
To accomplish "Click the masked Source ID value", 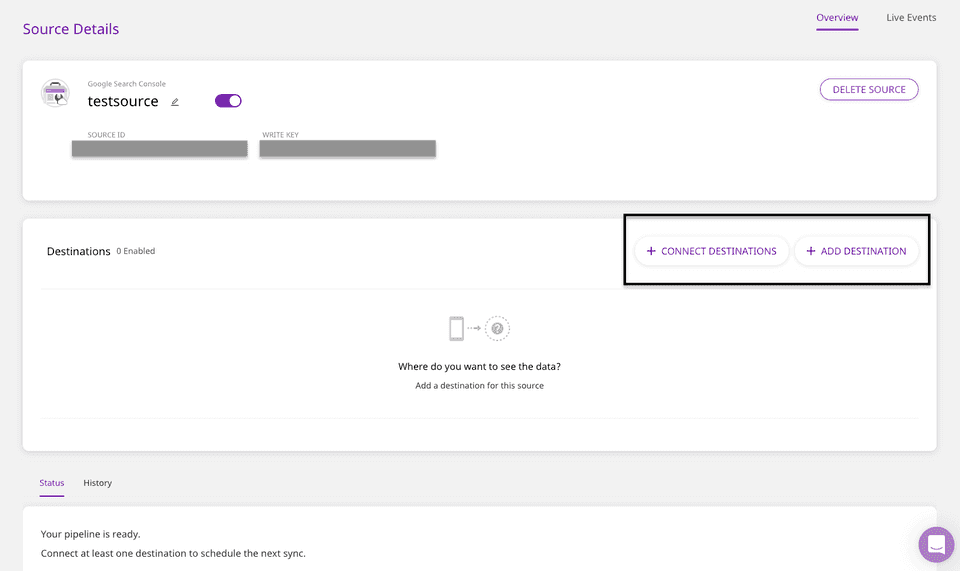I will tap(159, 149).
